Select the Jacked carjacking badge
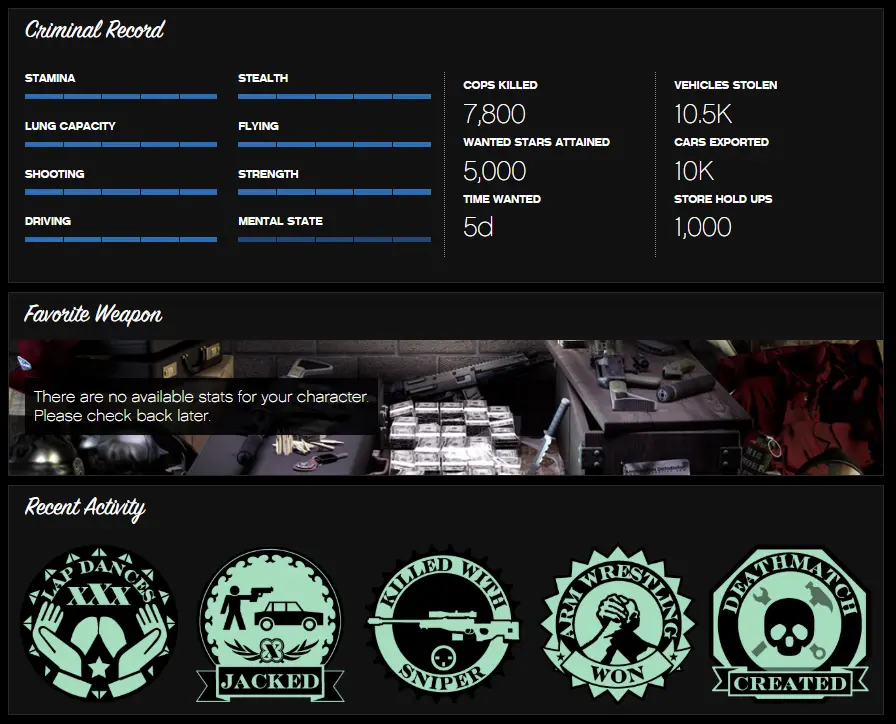The height and width of the screenshot is (724, 896). (x=270, y=623)
